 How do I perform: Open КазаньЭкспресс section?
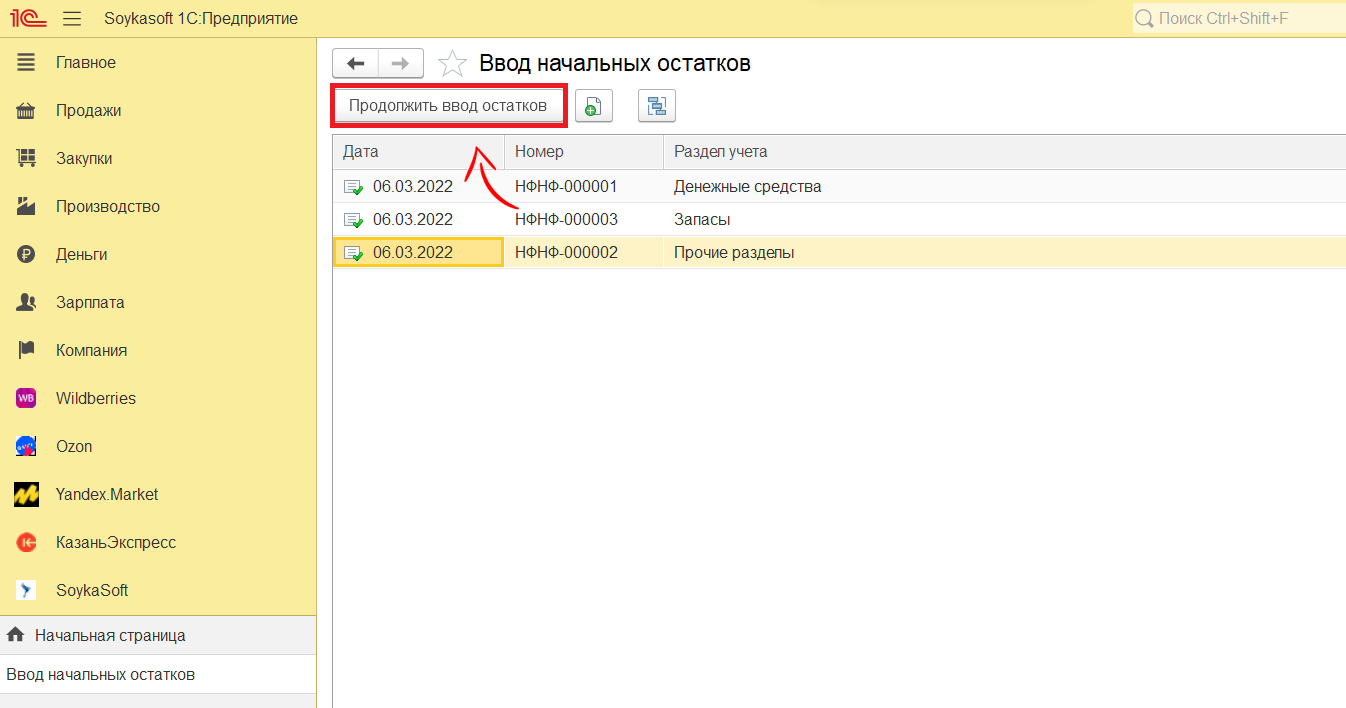point(158,542)
